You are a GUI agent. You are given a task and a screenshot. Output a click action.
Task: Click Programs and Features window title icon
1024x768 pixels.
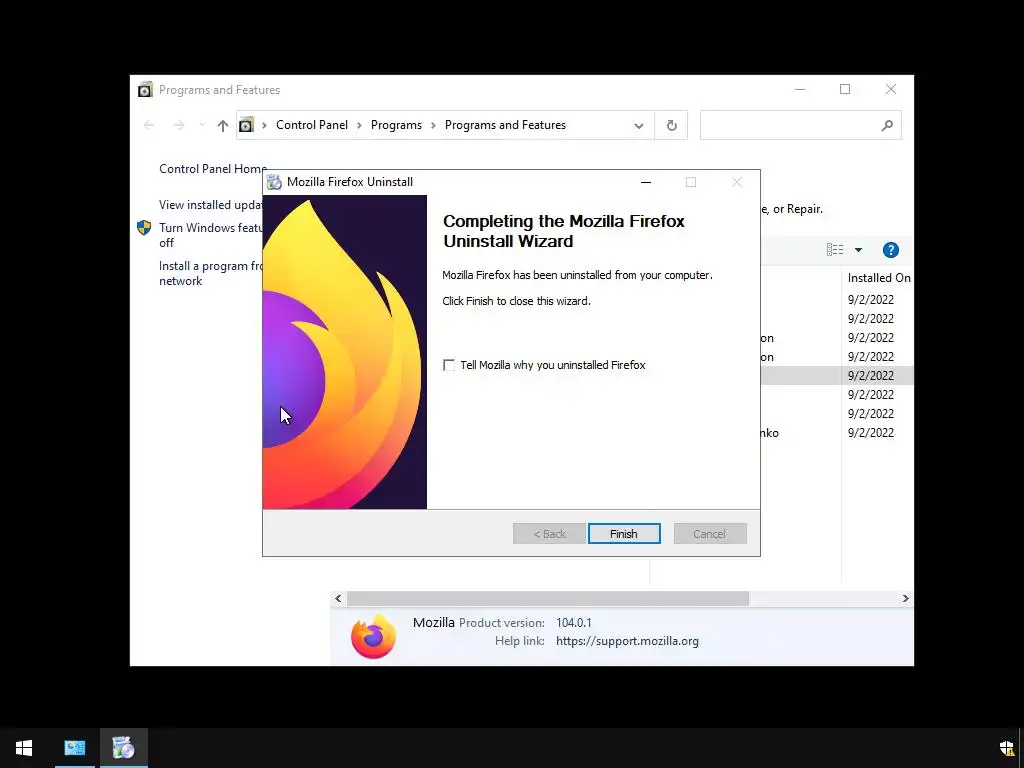(145, 89)
